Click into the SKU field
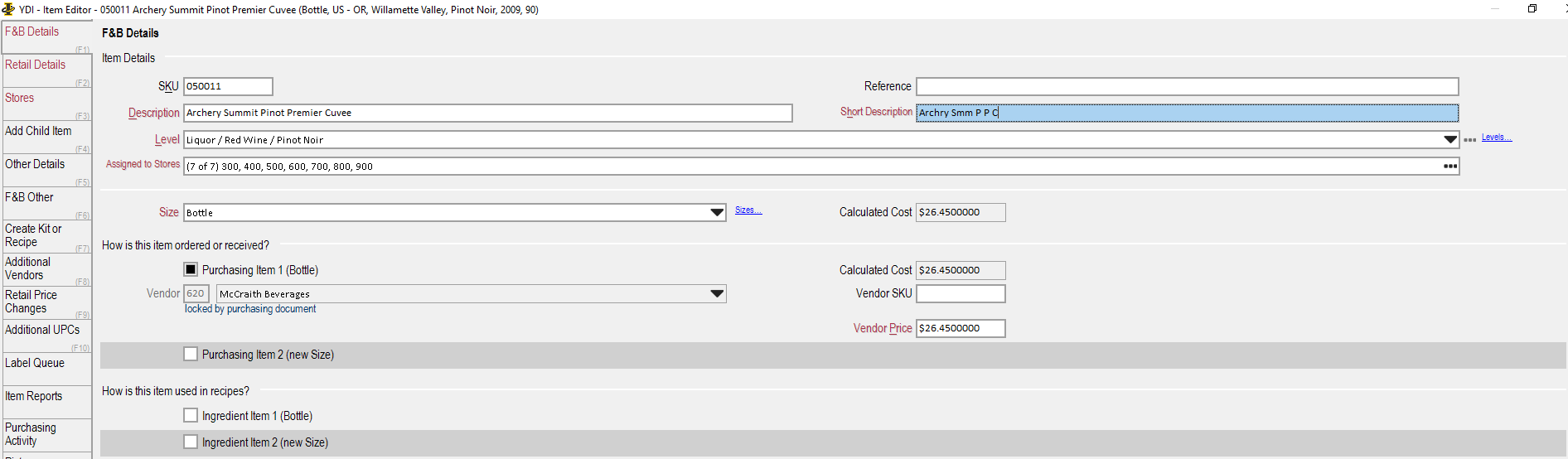The height and width of the screenshot is (459, 1568). [x=228, y=86]
